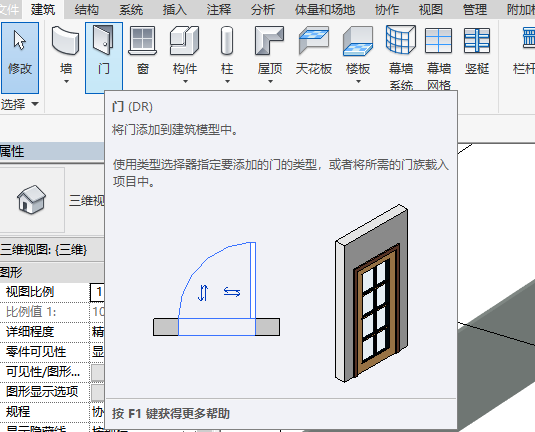Screen dimensions: 535x432
Task: Open the 系统 ribbon tab
Action: 131,9
